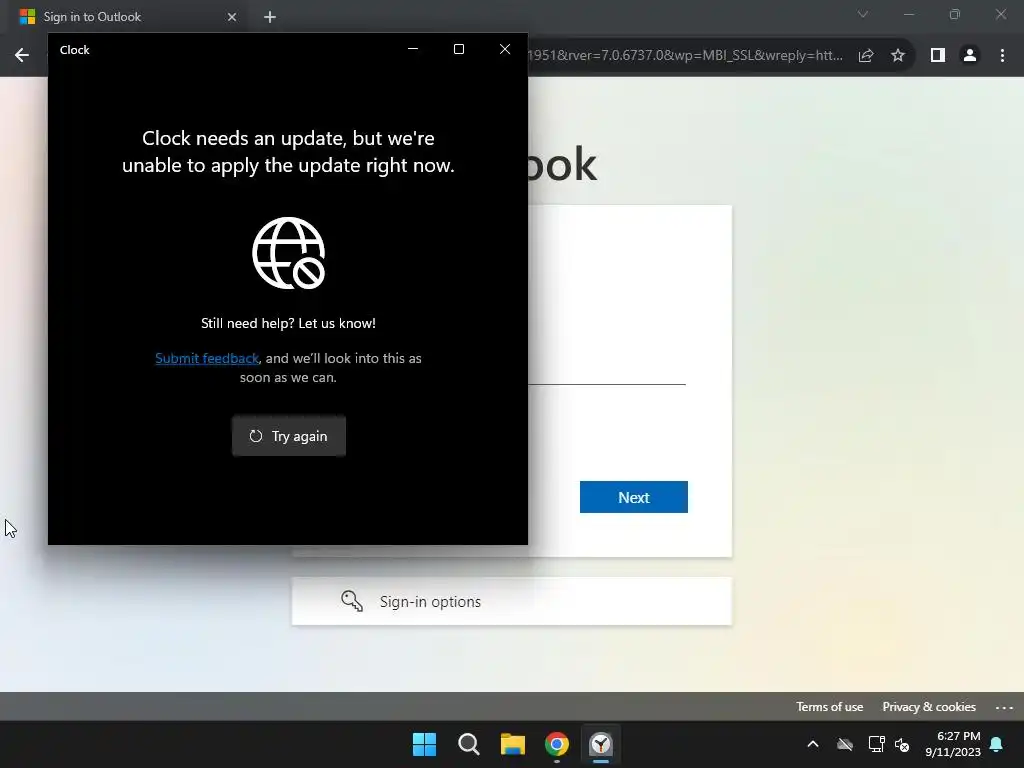Click the key icon beside Sign-in options
This screenshot has width=1024, height=768.
point(352,601)
